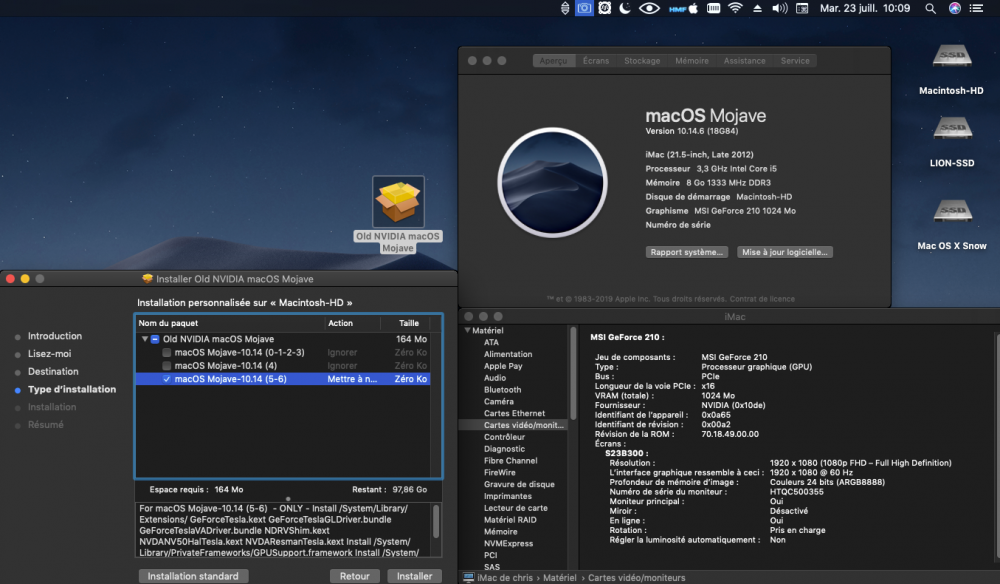Select Caméra in hardware sidebar
Screen dimensions: 1000x584
(498, 402)
